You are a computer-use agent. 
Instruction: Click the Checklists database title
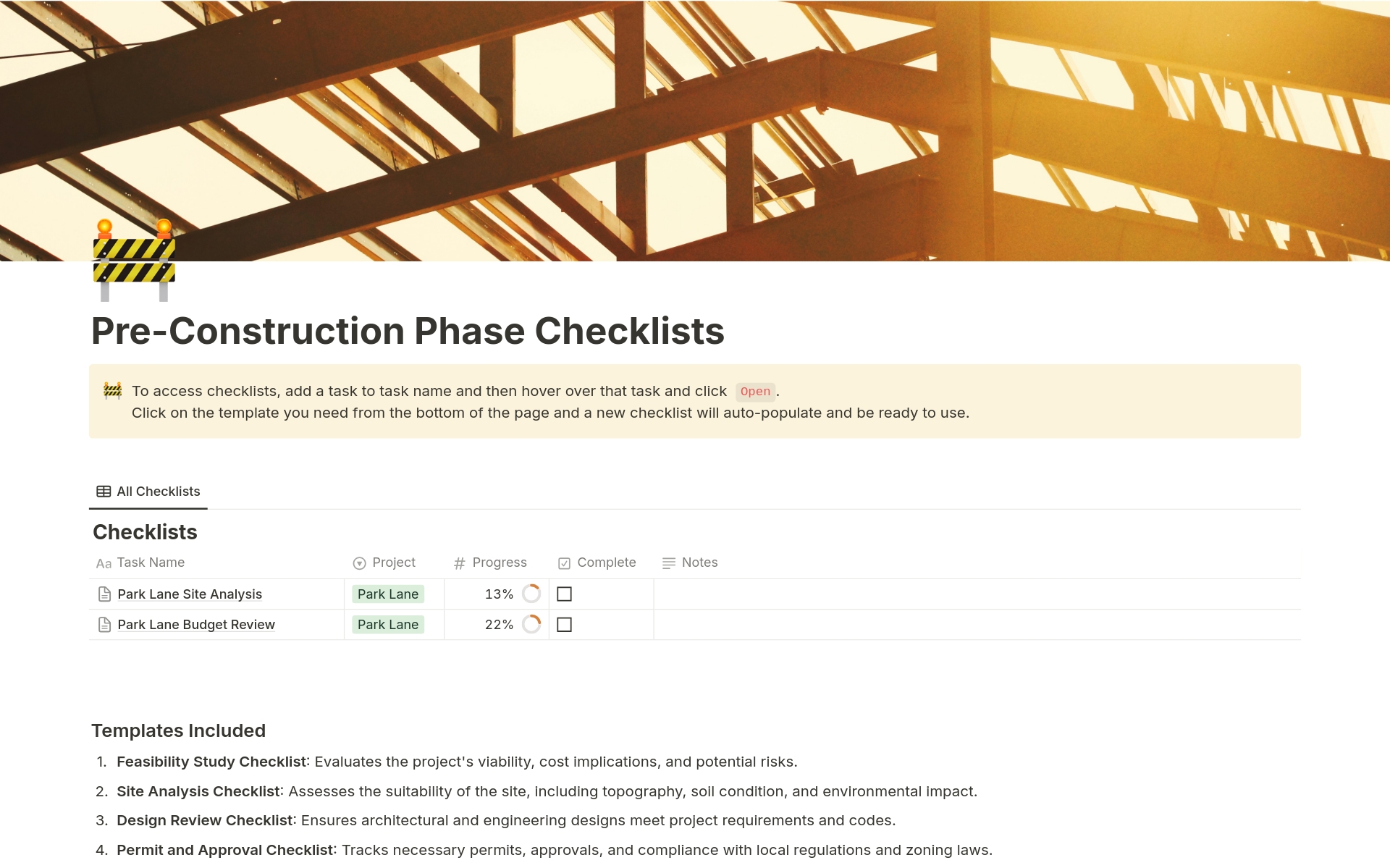[x=145, y=532]
